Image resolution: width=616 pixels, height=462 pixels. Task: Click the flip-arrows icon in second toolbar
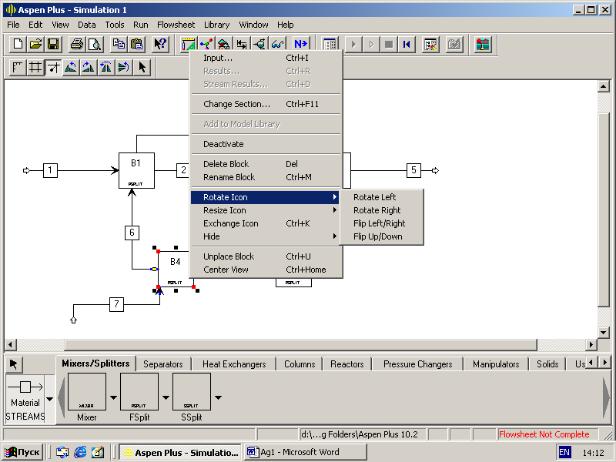(x=124, y=68)
